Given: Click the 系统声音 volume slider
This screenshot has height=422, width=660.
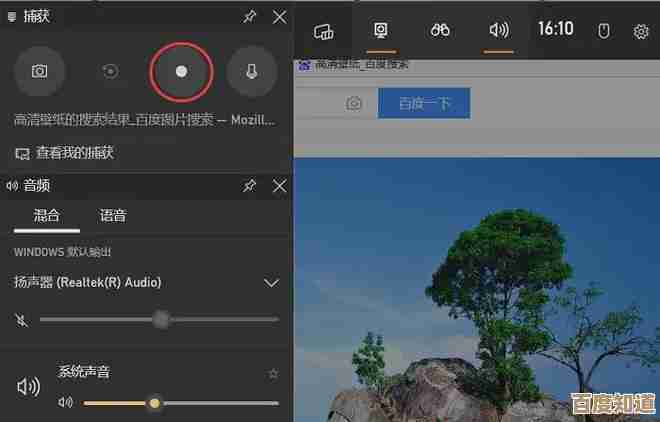Looking at the screenshot, I should pyautogui.click(x=181, y=403).
